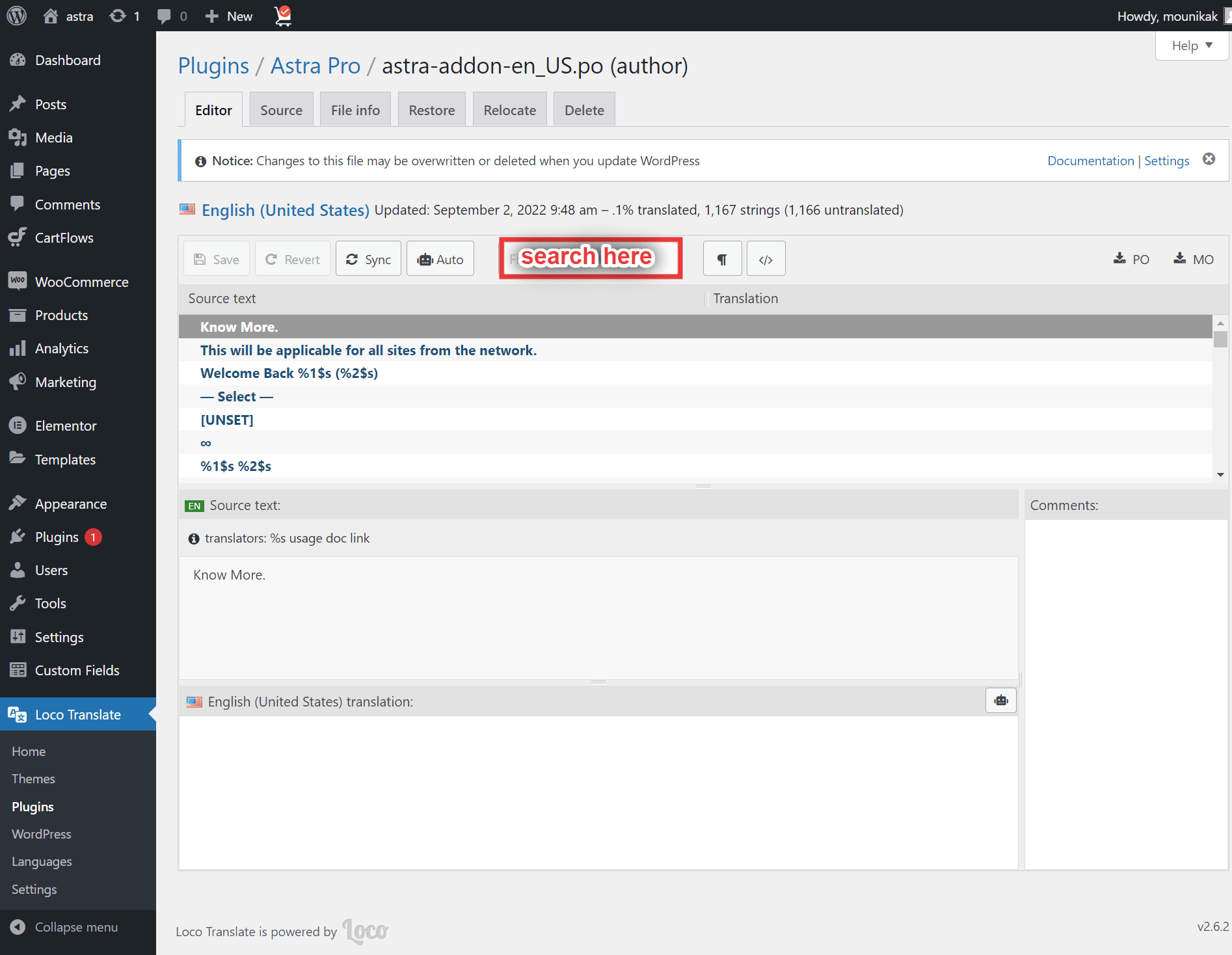
Task: Select the '%1$s %2$s' string row
Action: (695, 466)
